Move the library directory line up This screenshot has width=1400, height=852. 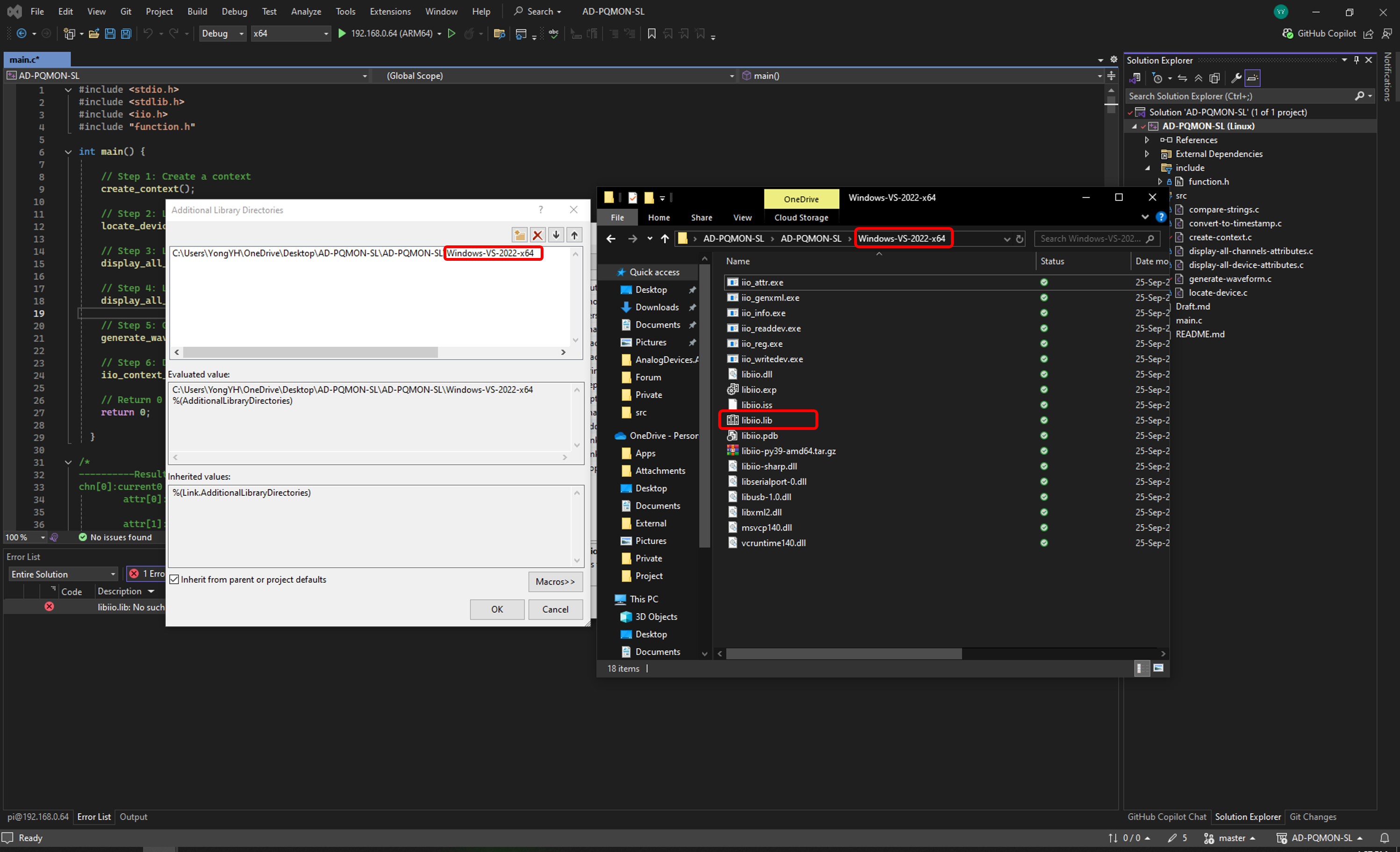[x=574, y=235]
